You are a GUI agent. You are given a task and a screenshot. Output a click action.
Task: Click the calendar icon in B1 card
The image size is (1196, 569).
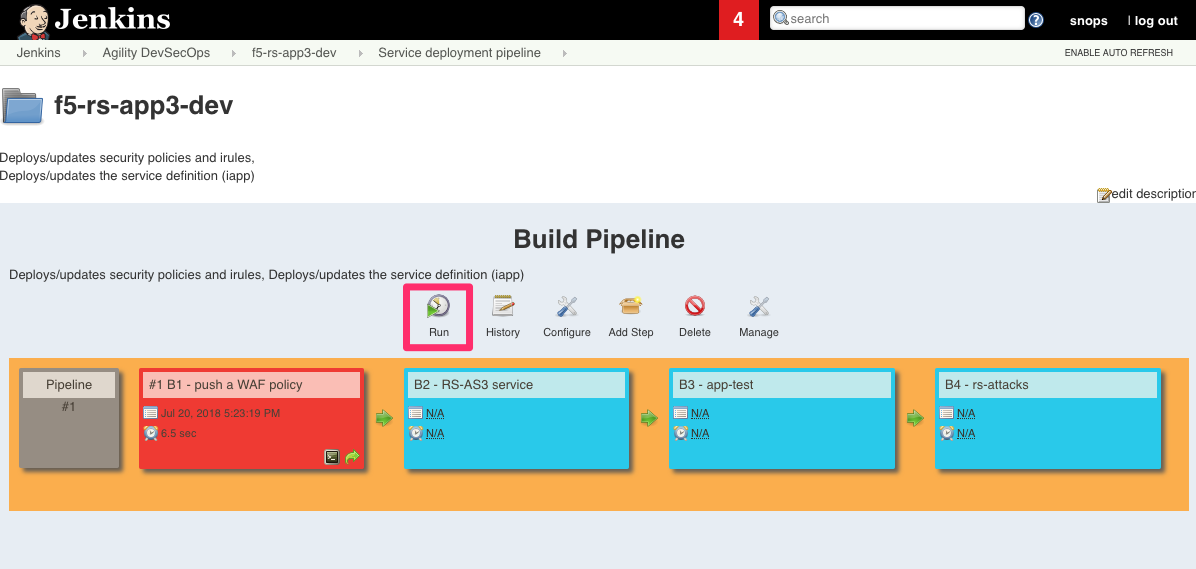(150, 413)
